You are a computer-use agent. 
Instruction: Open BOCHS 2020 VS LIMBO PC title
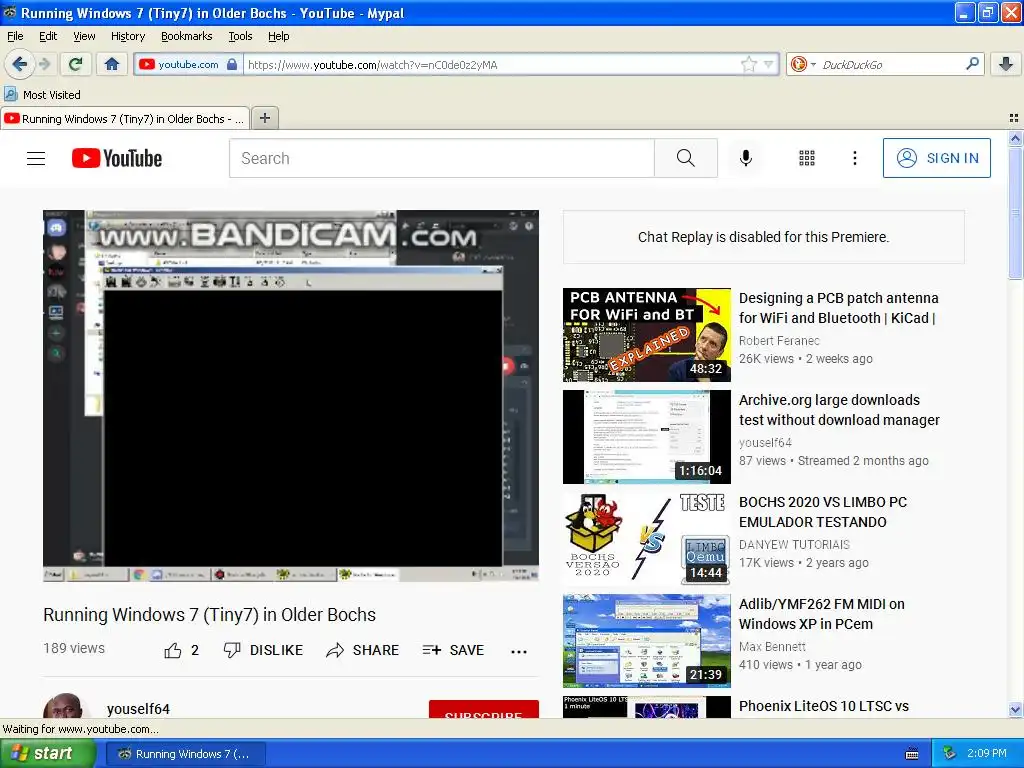click(x=823, y=512)
